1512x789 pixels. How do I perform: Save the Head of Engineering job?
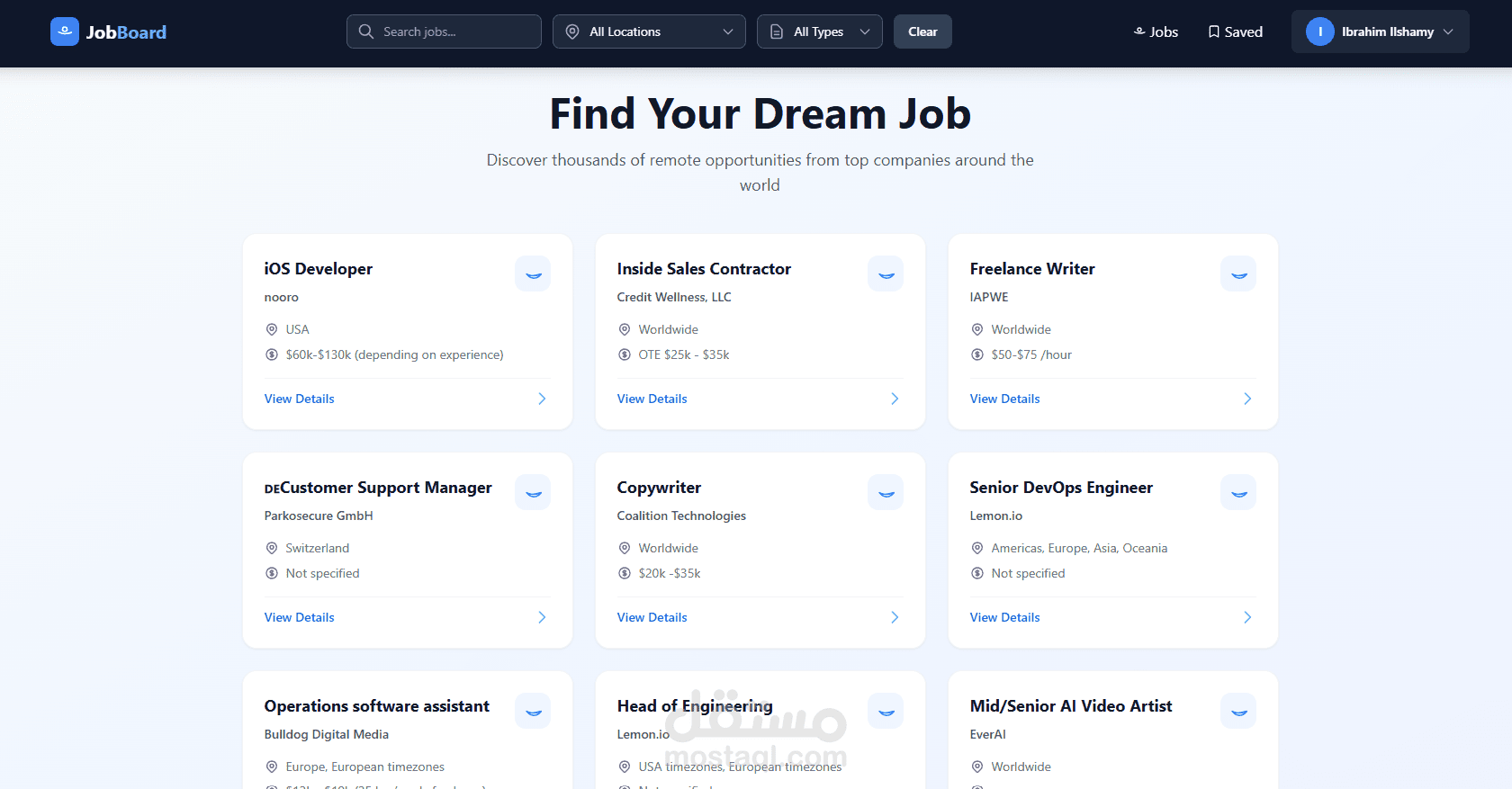tap(886, 711)
